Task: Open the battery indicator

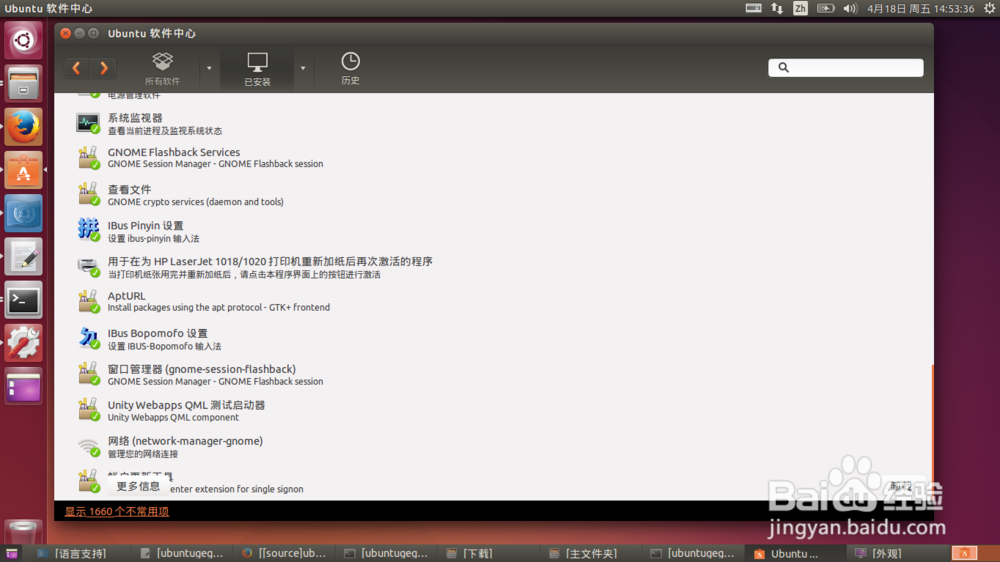Action: pyautogui.click(x=826, y=8)
